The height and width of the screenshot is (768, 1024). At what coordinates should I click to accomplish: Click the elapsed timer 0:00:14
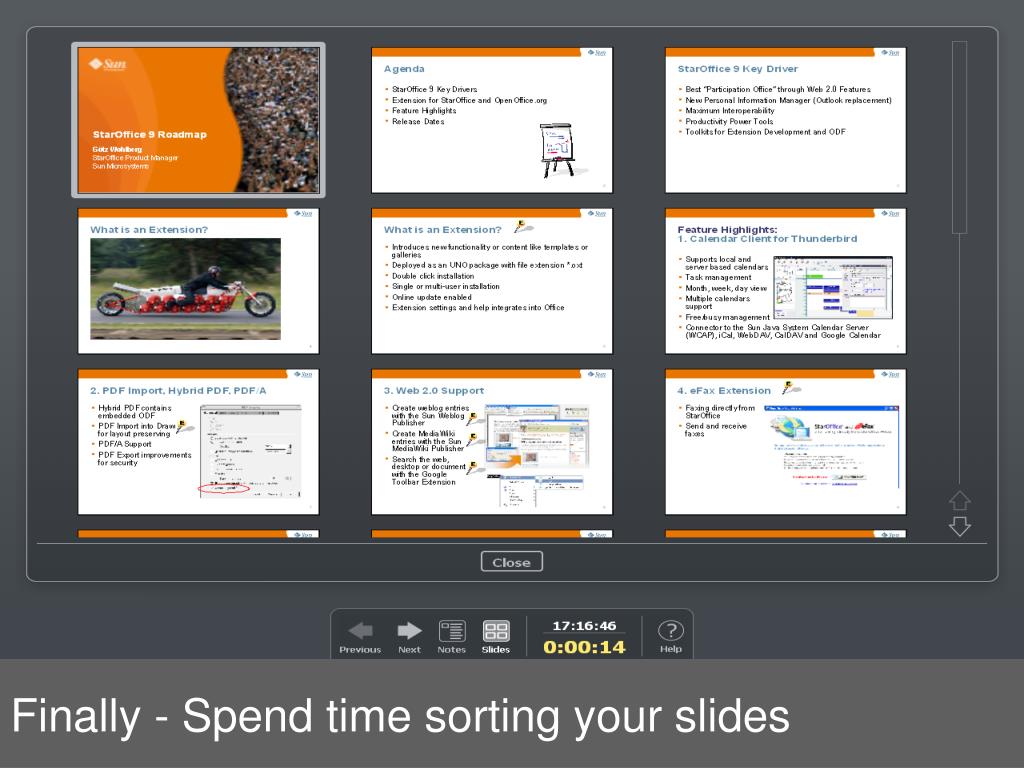tap(584, 647)
